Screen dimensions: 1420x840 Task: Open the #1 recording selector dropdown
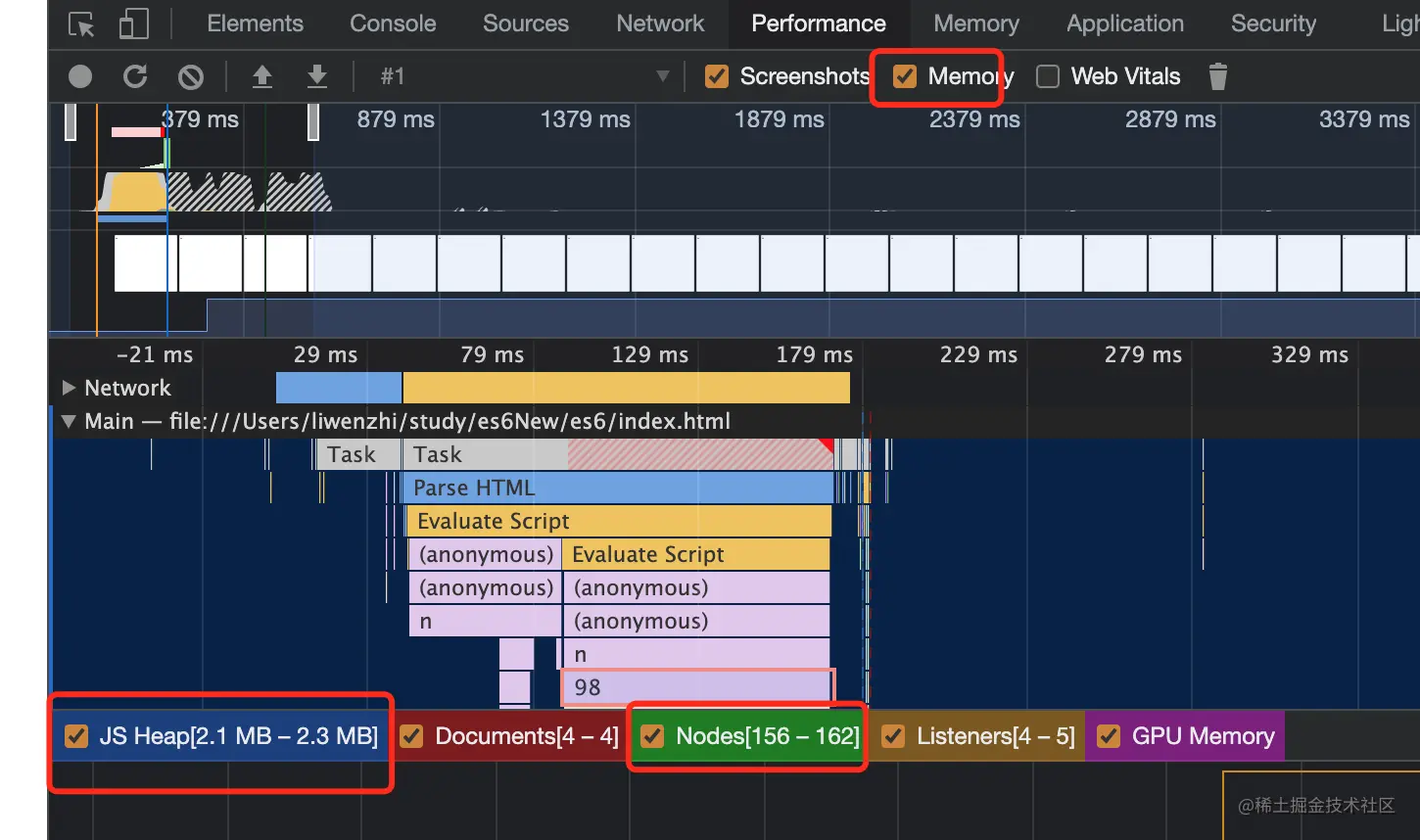pyautogui.click(x=525, y=76)
